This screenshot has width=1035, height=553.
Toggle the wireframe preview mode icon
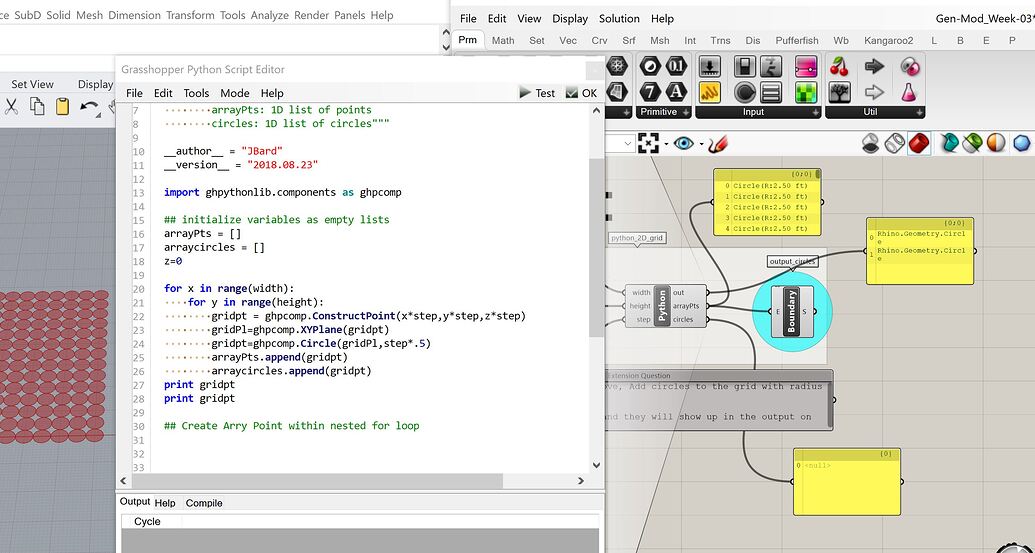tap(895, 143)
